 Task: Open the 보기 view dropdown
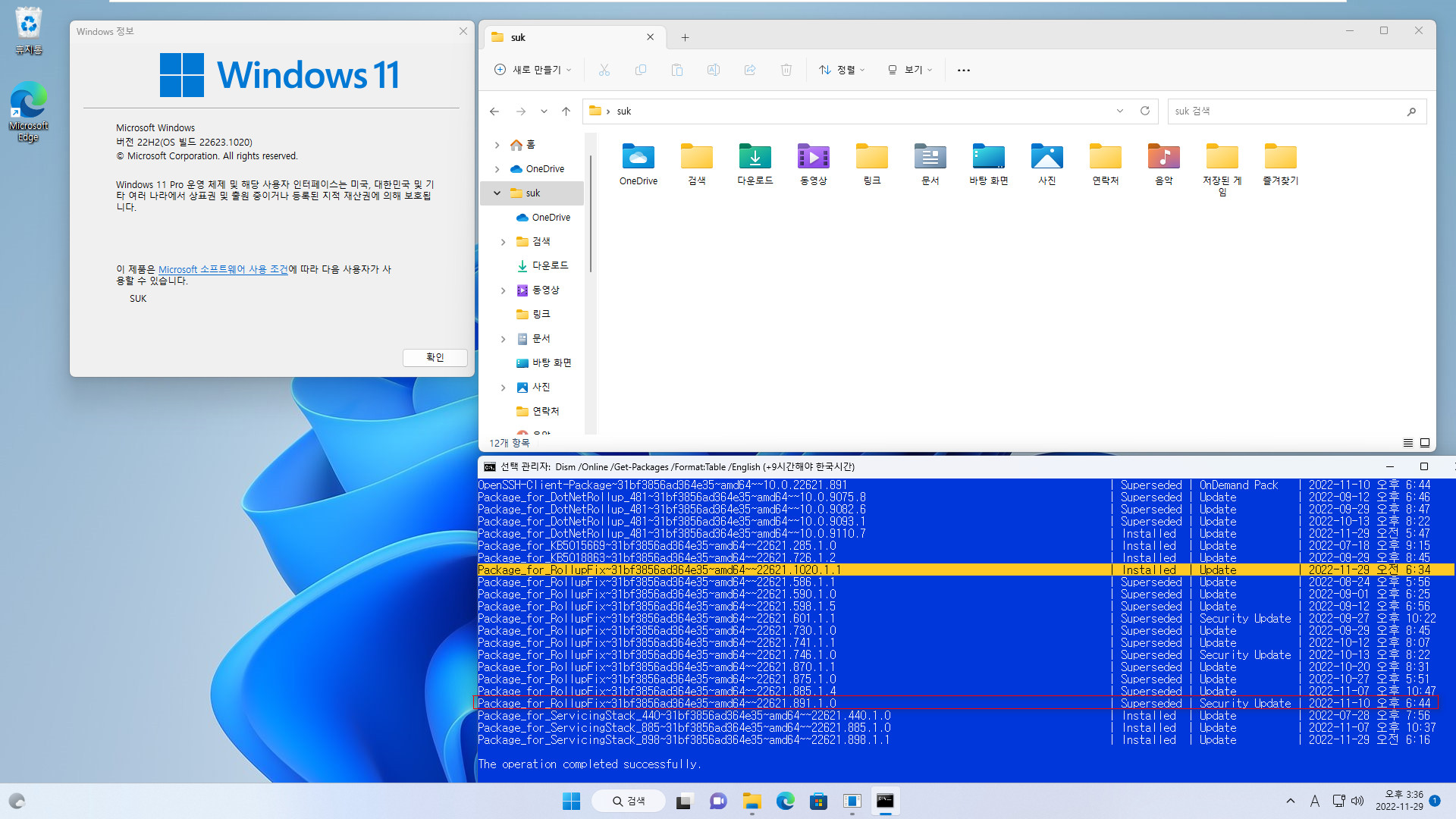click(909, 70)
